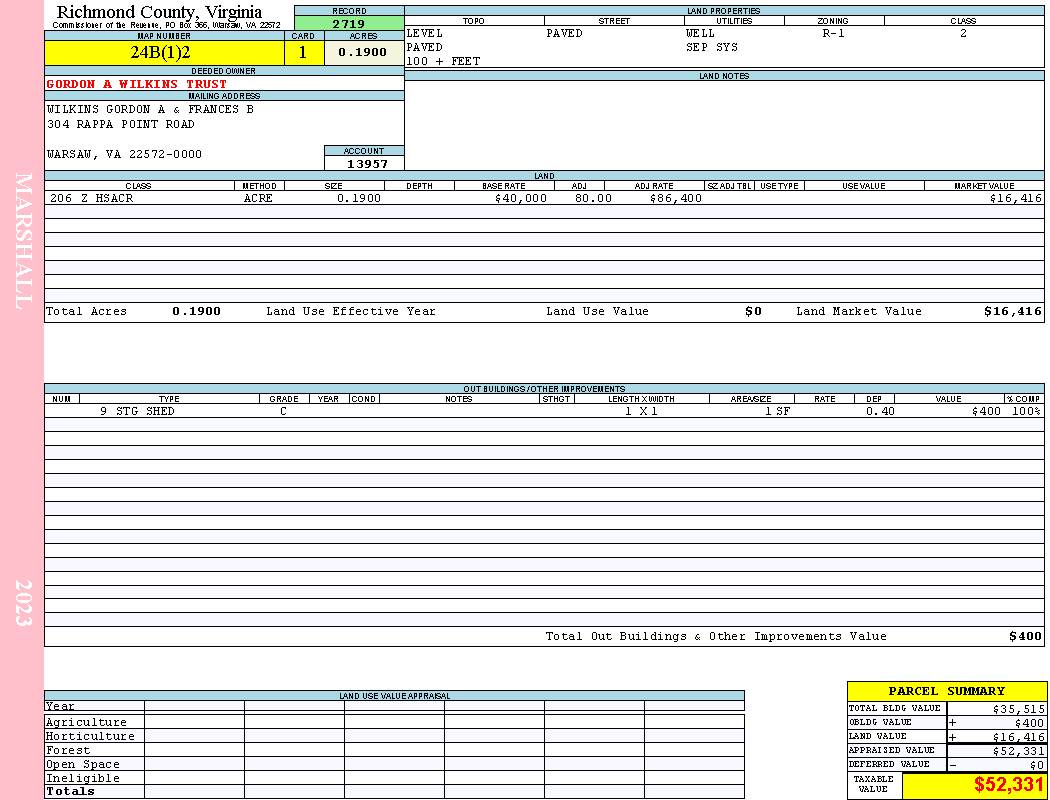The image size is (1050, 800).
Task: Click base rate $40,000
Action: coord(520,198)
